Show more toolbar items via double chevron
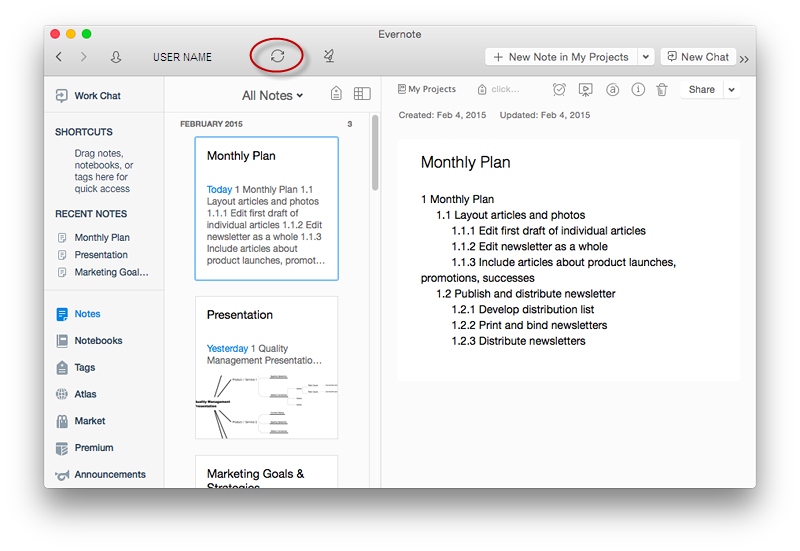800x551 pixels. pos(744,59)
